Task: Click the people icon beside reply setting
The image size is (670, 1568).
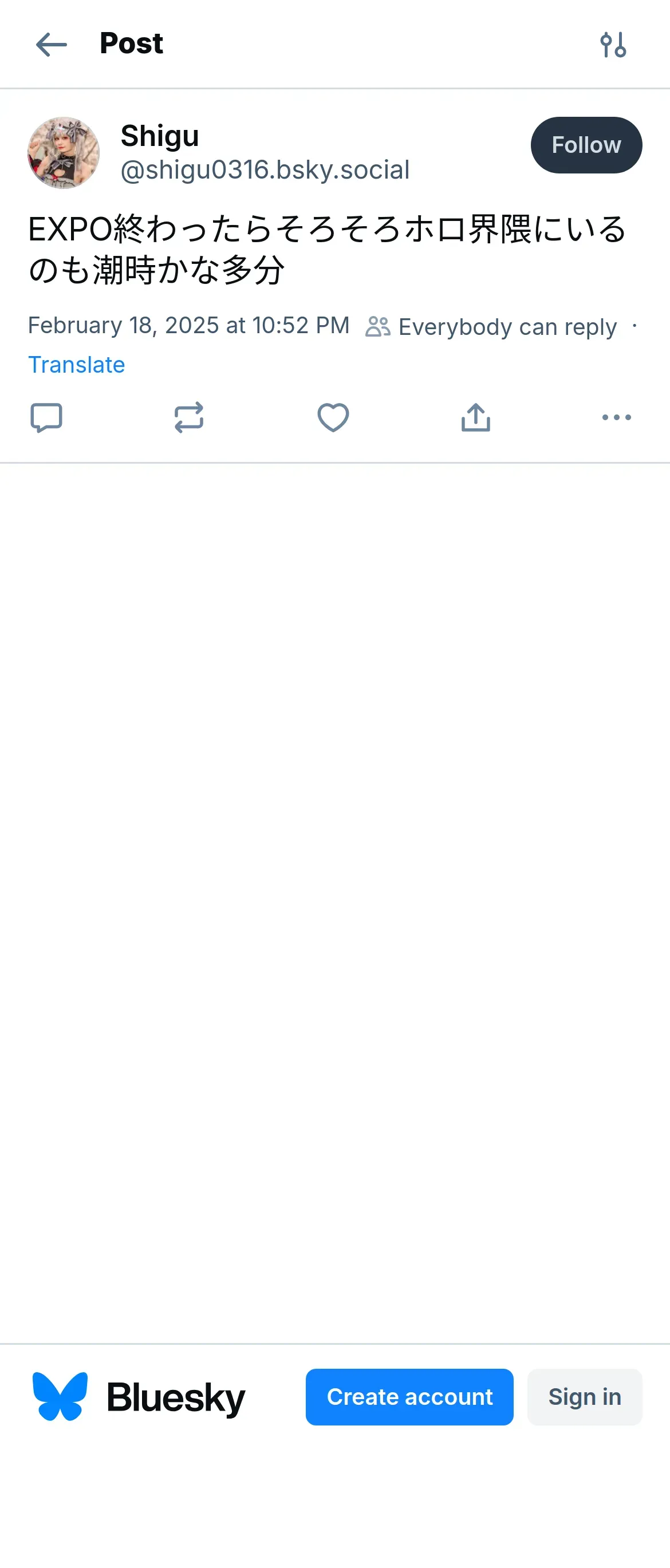Action: [x=377, y=327]
